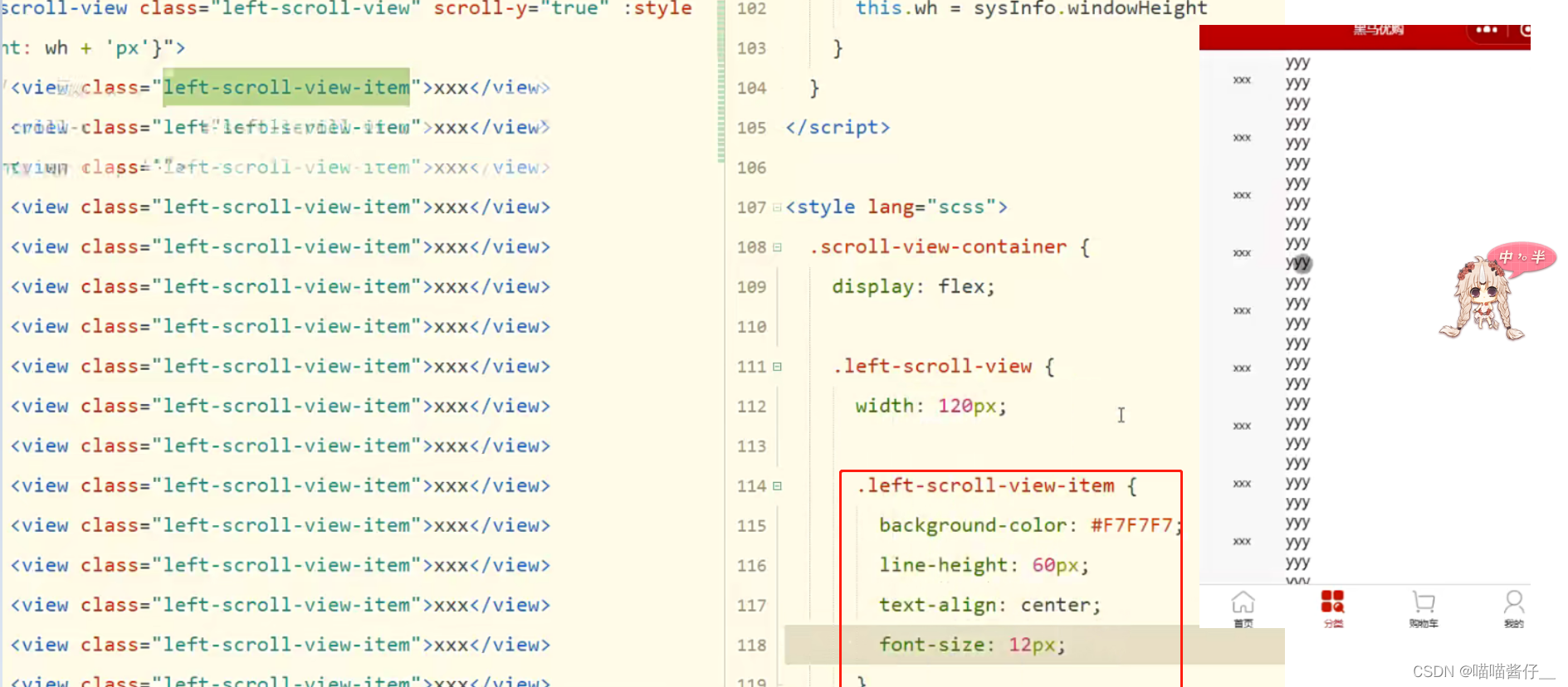The image size is (1568, 687).
Task: Click the .left-scroll-view-item selector at line 114
Action: [985, 486]
